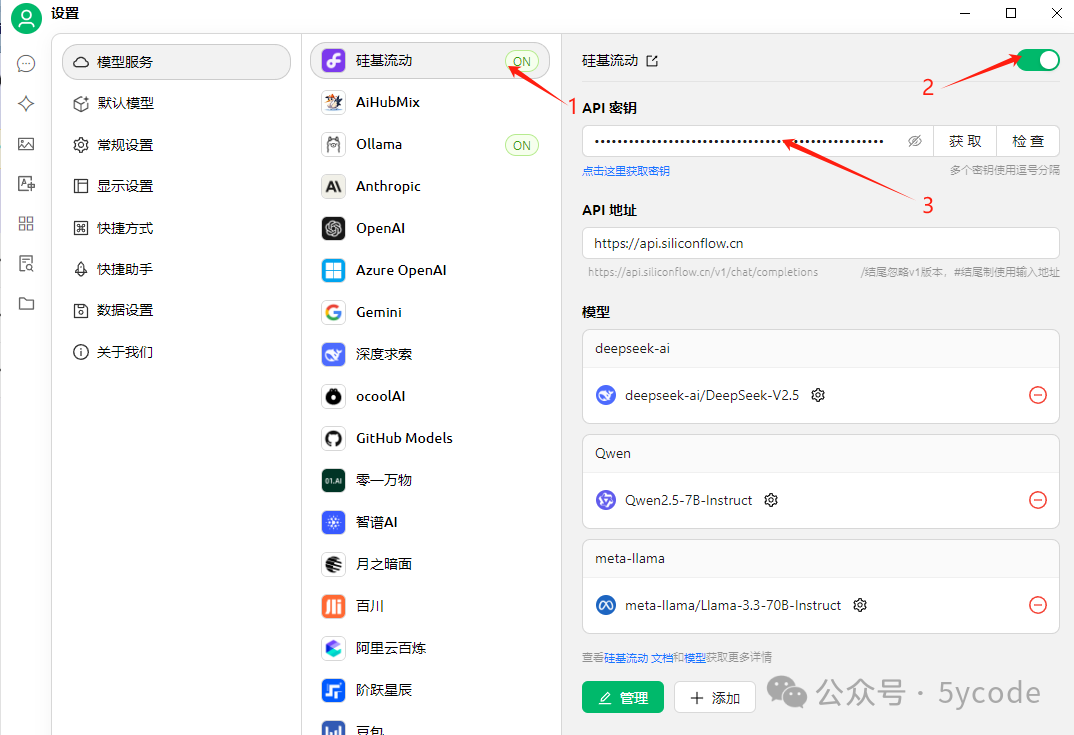This screenshot has height=735, width=1074.
Task: Open 快捷方式 settings section
Action: pyautogui.click(x=176, y=228)
